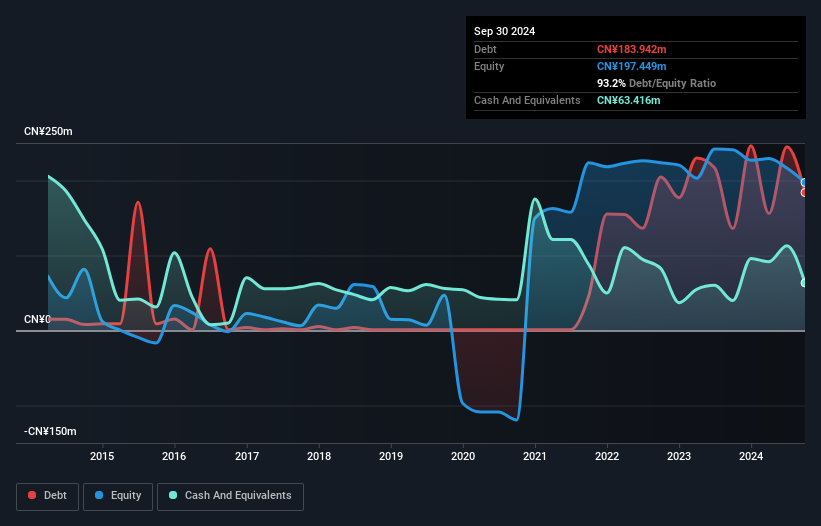
Task: Click the 2018 x-axis label
Action: 319,456
